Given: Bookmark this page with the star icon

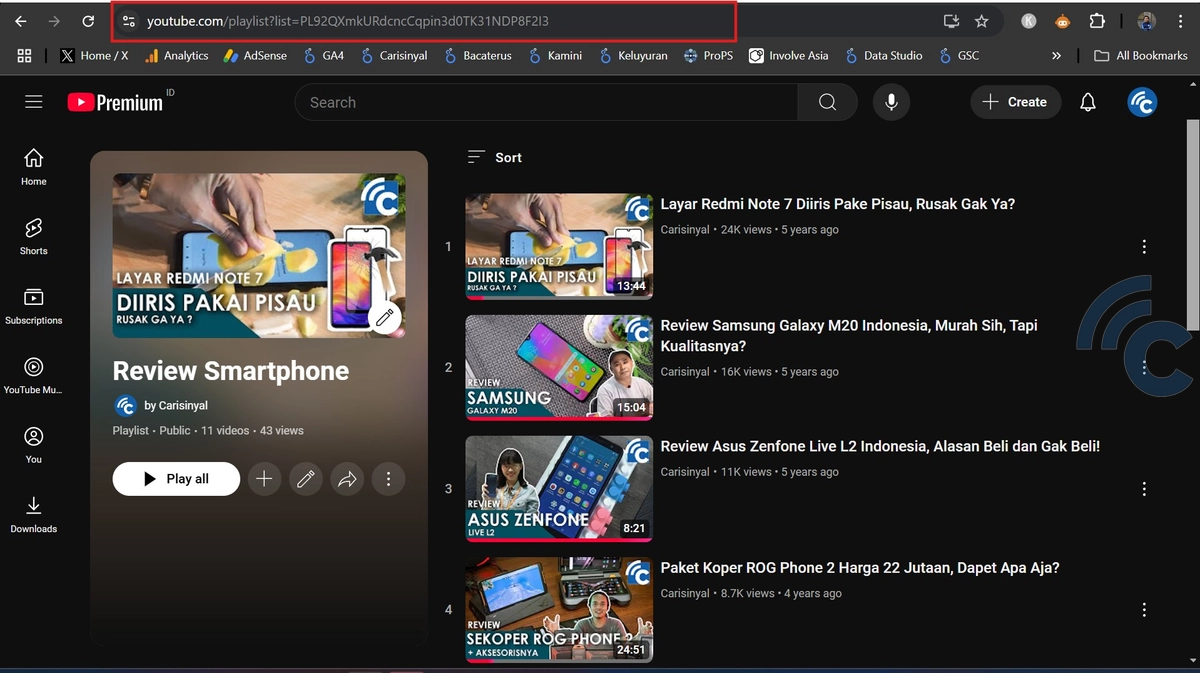Looking at the screenshot, I should (x=981, y=21).
